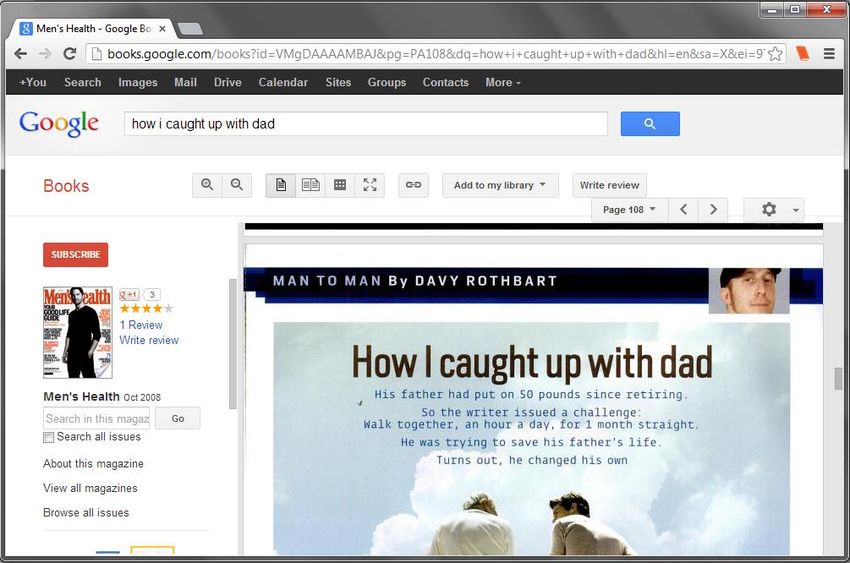Click the orange extension icon beside the star
850x563 pixels.
click(x=803, y=54)
